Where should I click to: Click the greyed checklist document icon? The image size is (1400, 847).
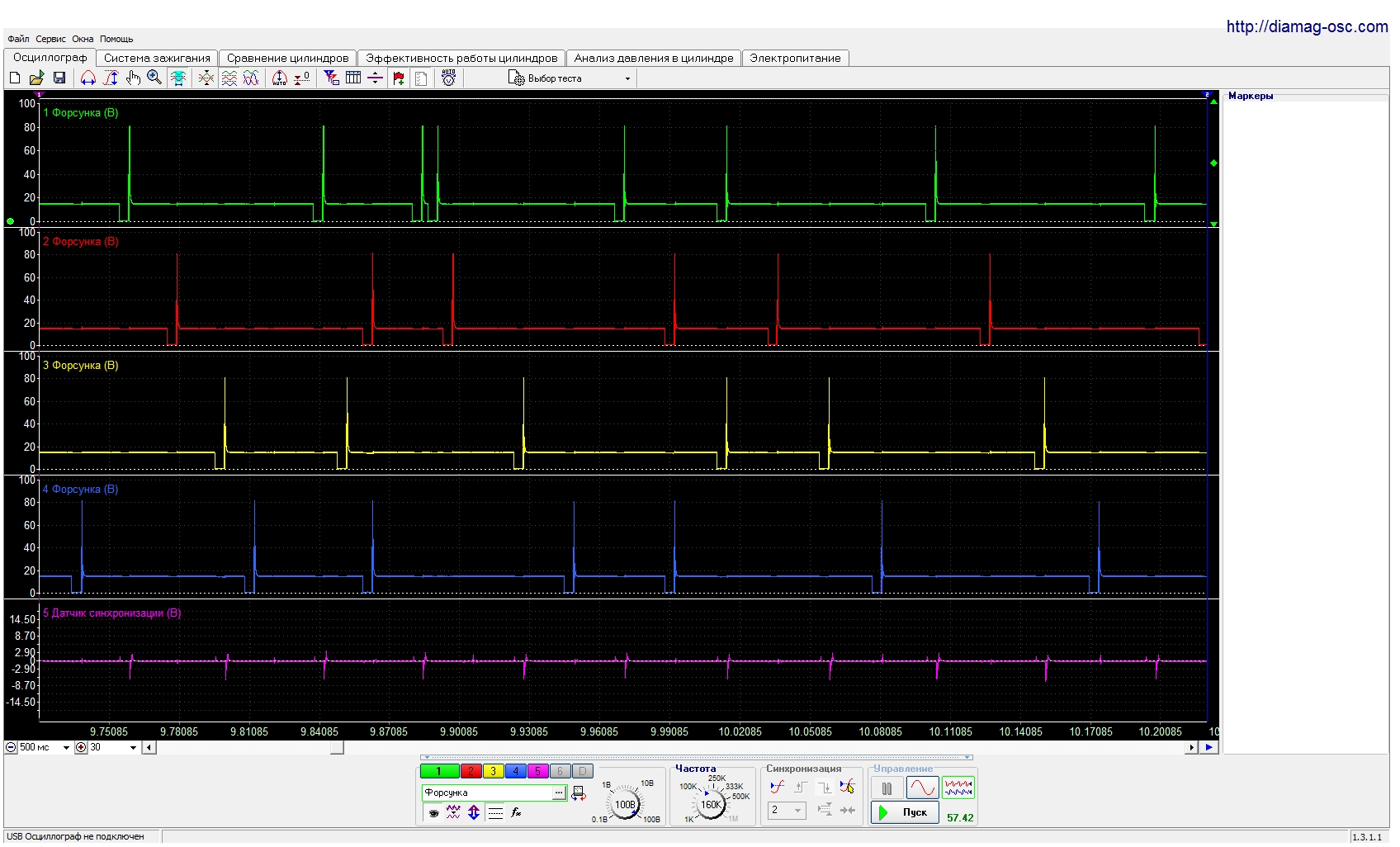pyautogui.click(x=421, y=78)
